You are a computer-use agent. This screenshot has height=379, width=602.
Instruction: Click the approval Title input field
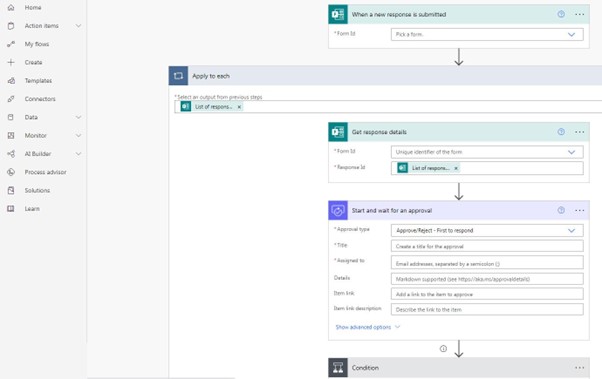[x=487, y=246]
